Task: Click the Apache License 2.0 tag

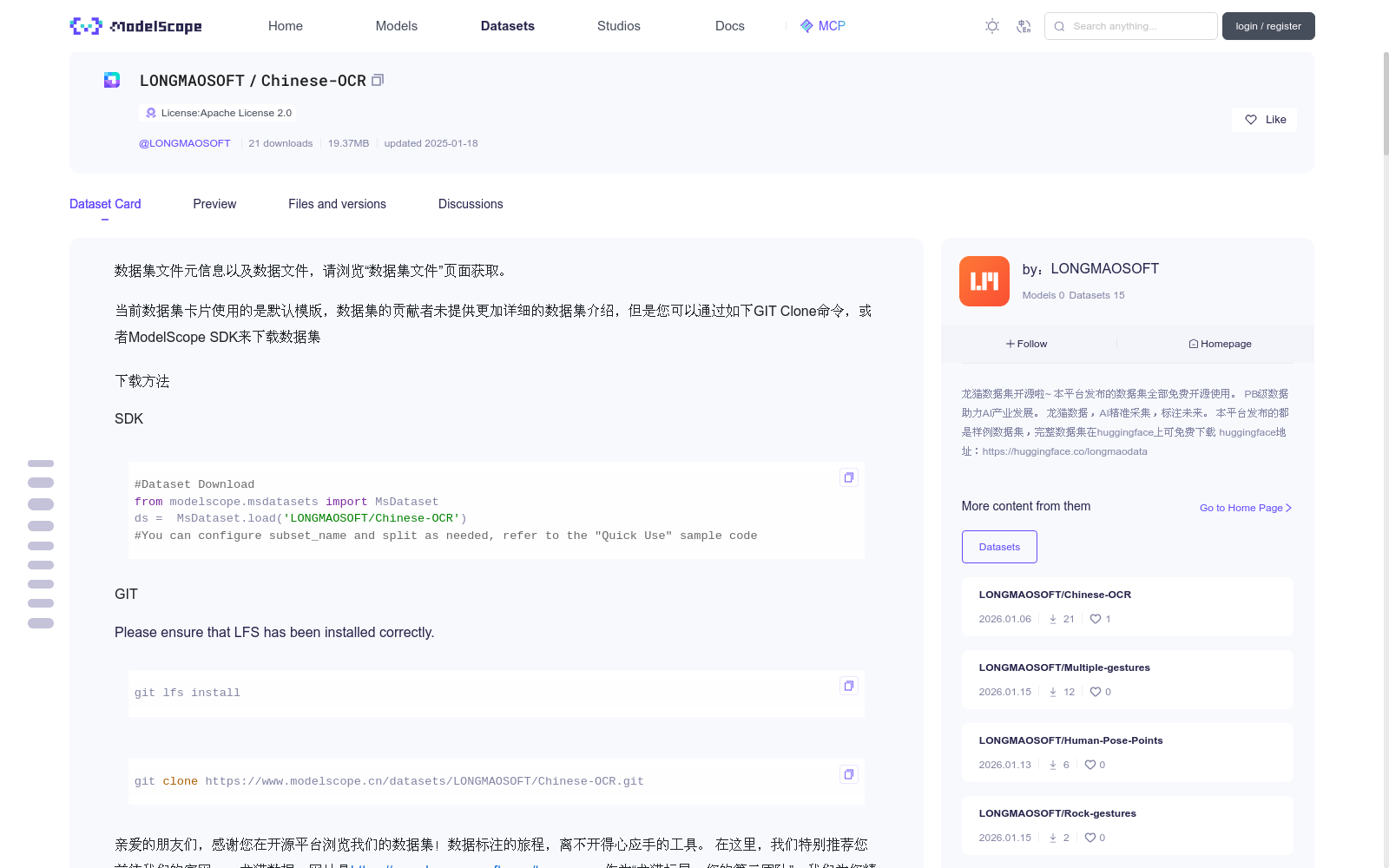Action: [x=218, y=113]
